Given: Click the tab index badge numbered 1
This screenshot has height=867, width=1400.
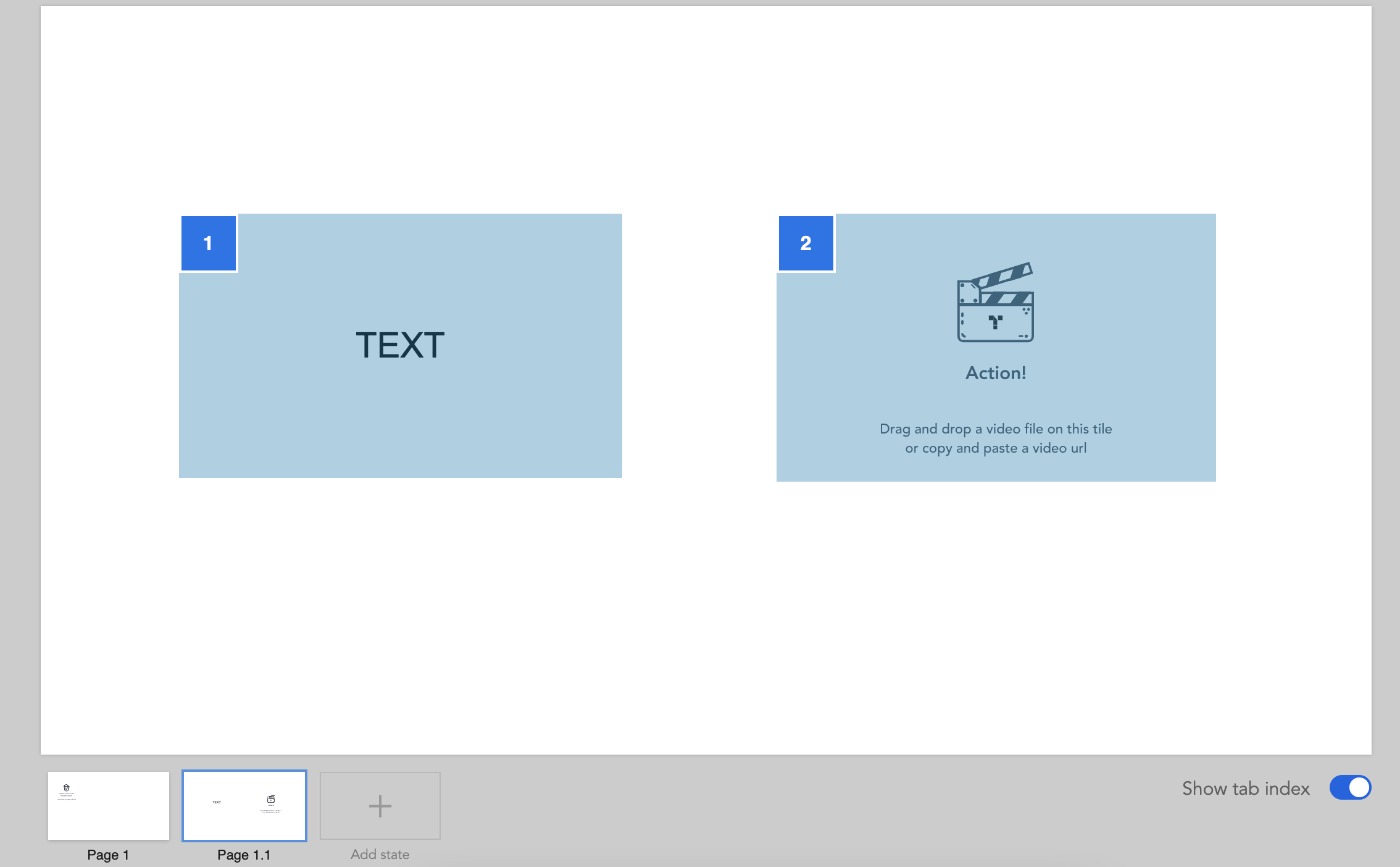Looking at the screenshot, I should coord(208,243).
